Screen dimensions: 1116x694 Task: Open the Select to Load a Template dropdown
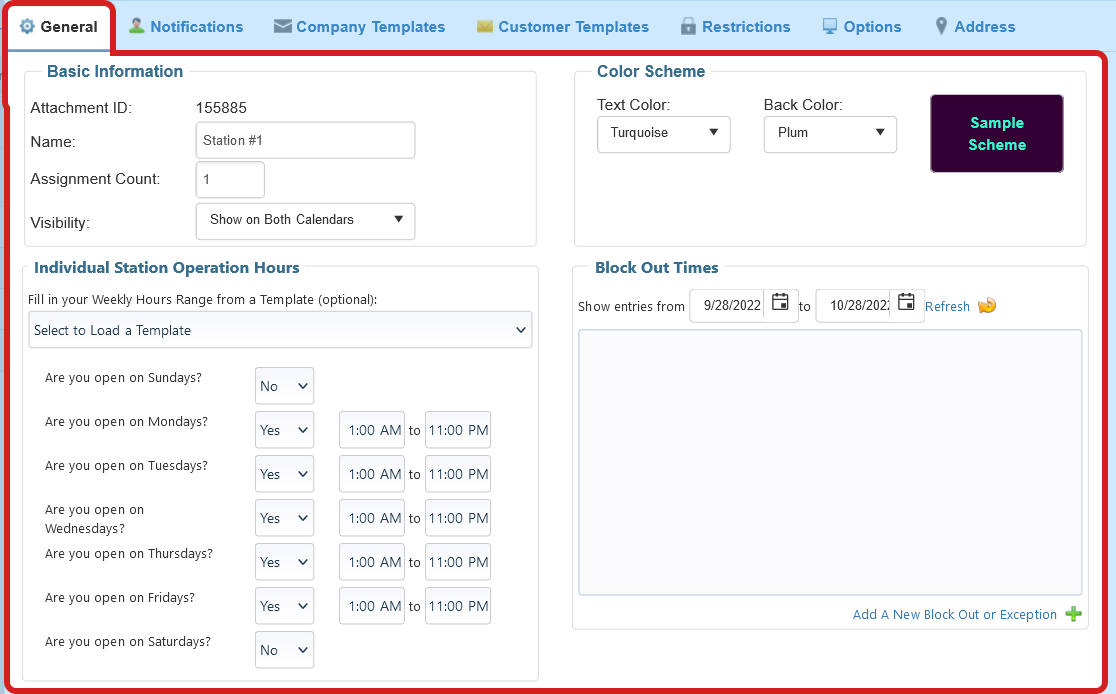click(x=280, y=330)
